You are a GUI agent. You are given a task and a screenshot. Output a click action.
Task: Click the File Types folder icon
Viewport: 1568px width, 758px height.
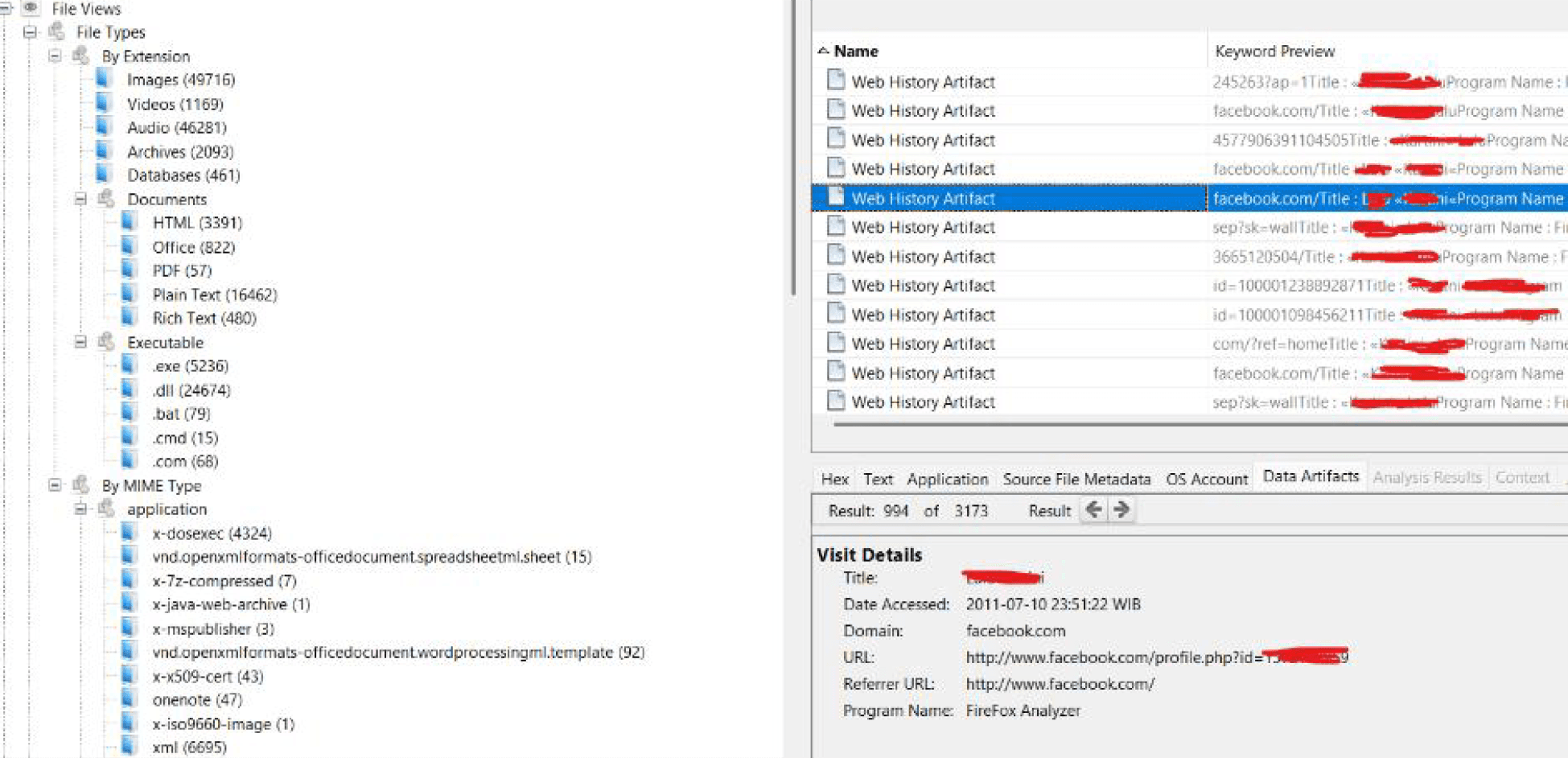click(56, 31)
